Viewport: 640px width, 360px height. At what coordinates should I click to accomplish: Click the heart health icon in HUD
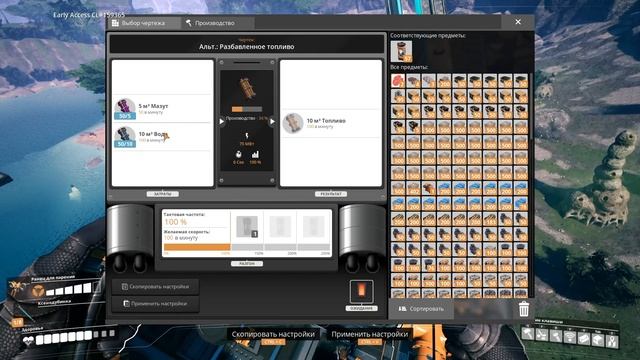point(28,340)
